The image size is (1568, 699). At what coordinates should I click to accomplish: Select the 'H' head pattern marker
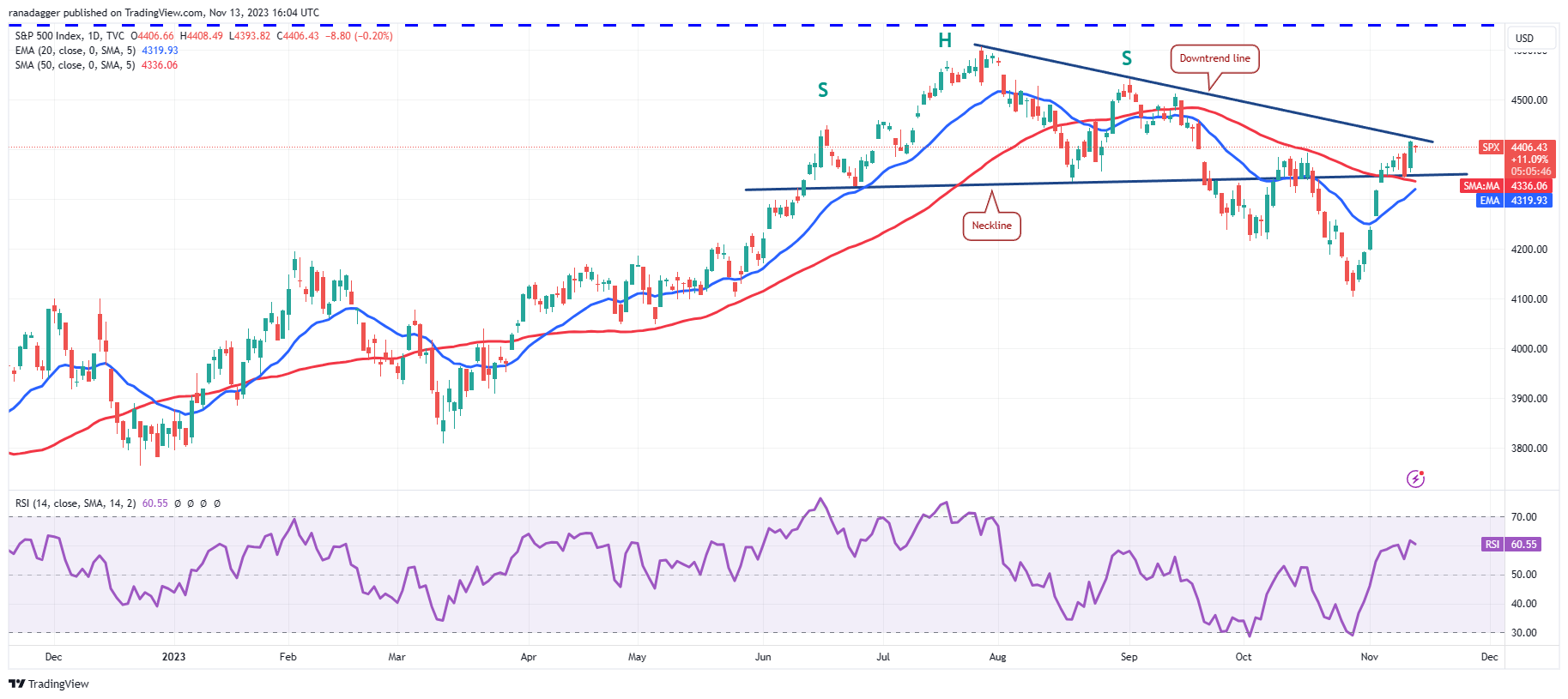tap(944, 40)
